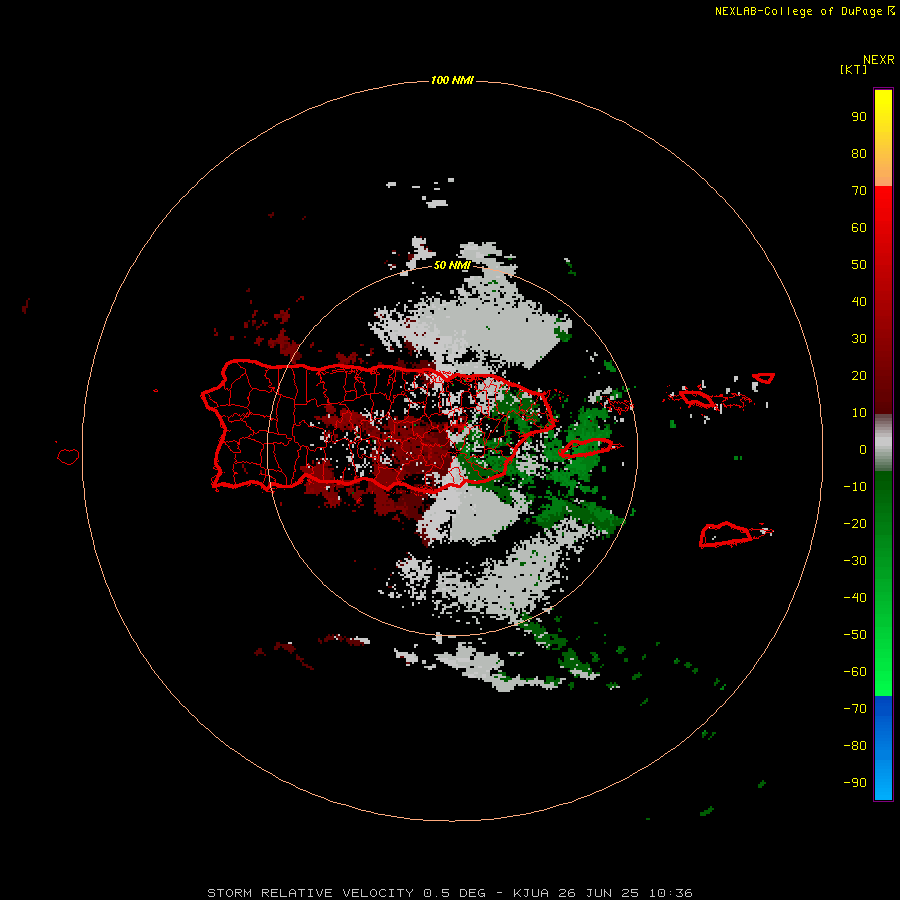
Task: Click the blue bottom segment of color bar
Action: pos(883,748)
